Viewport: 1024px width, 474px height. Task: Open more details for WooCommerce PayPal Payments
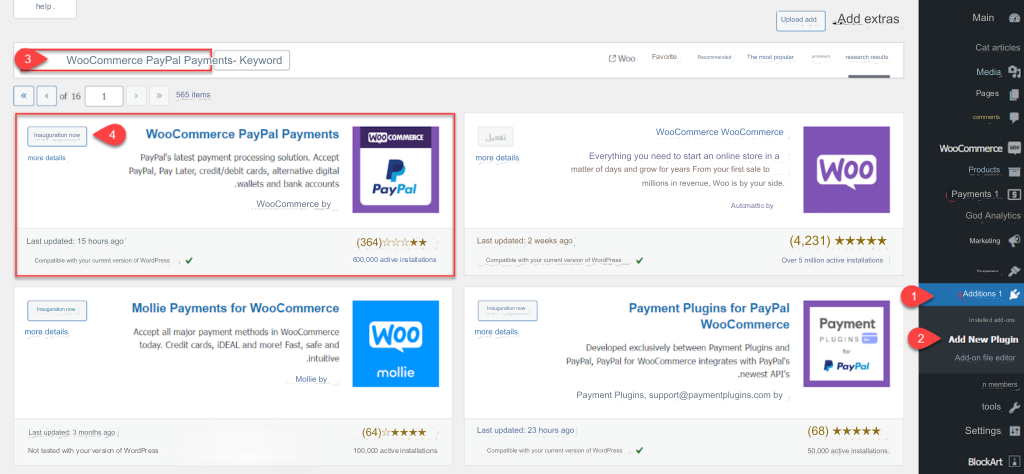46,157
